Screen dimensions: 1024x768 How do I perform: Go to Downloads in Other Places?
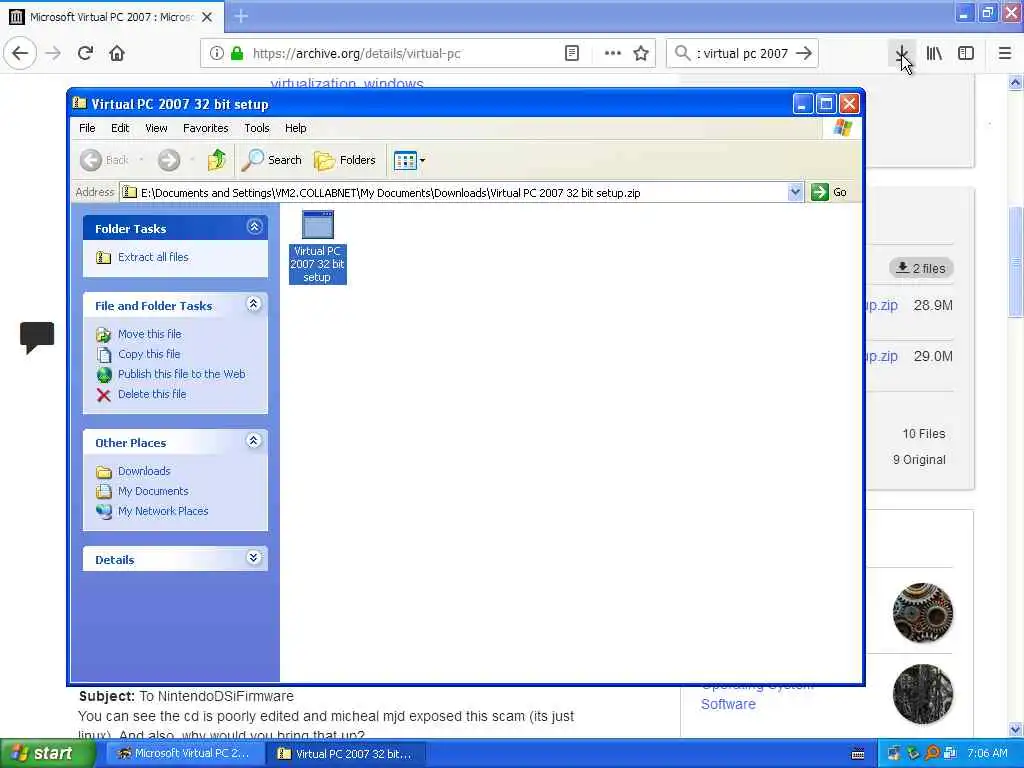tap(144, 472)
